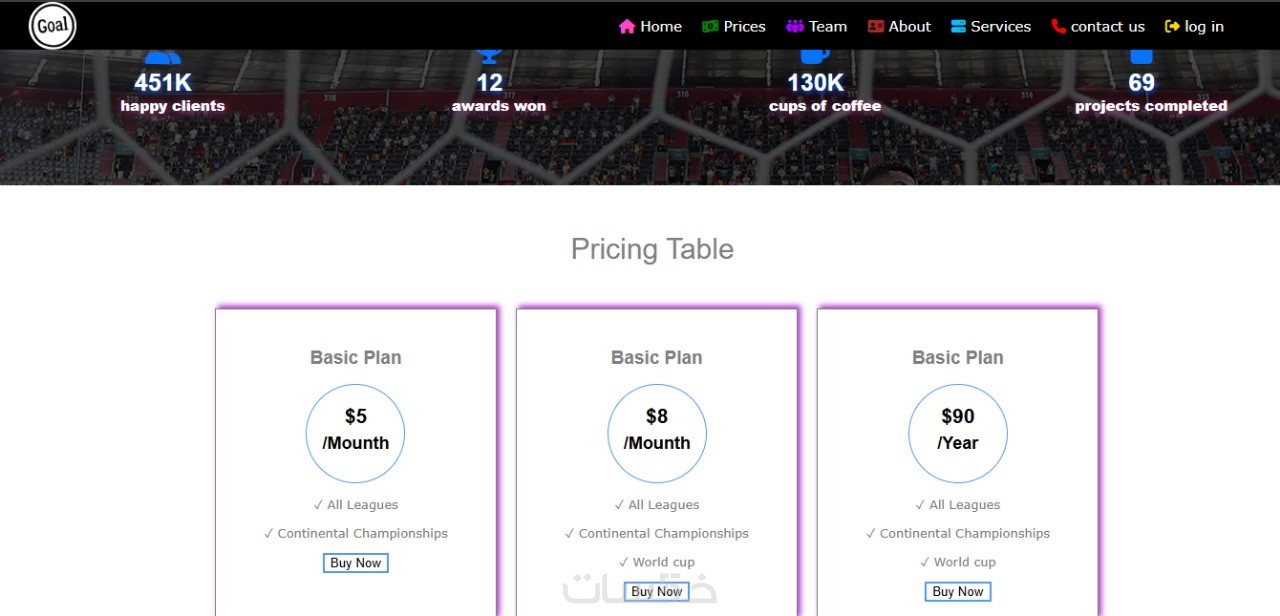Select the purple Team people icon
This screenshot has height=616, width=1280.
click(x=795, y=27)
